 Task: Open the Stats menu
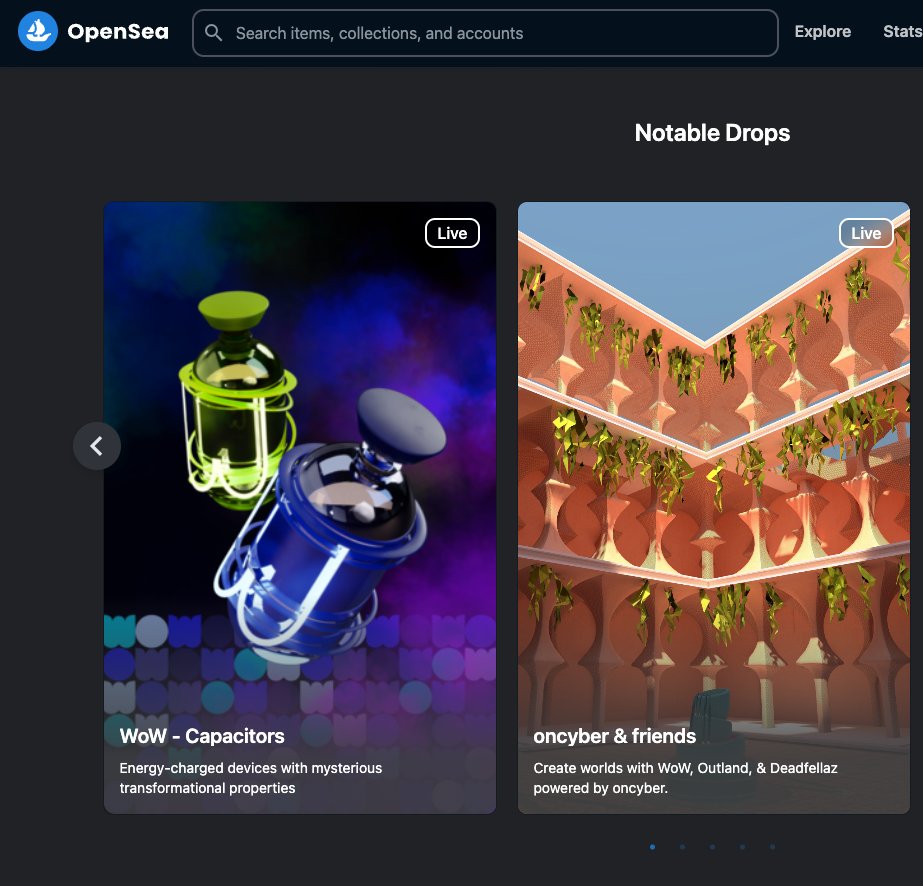(x=902, y=31)
